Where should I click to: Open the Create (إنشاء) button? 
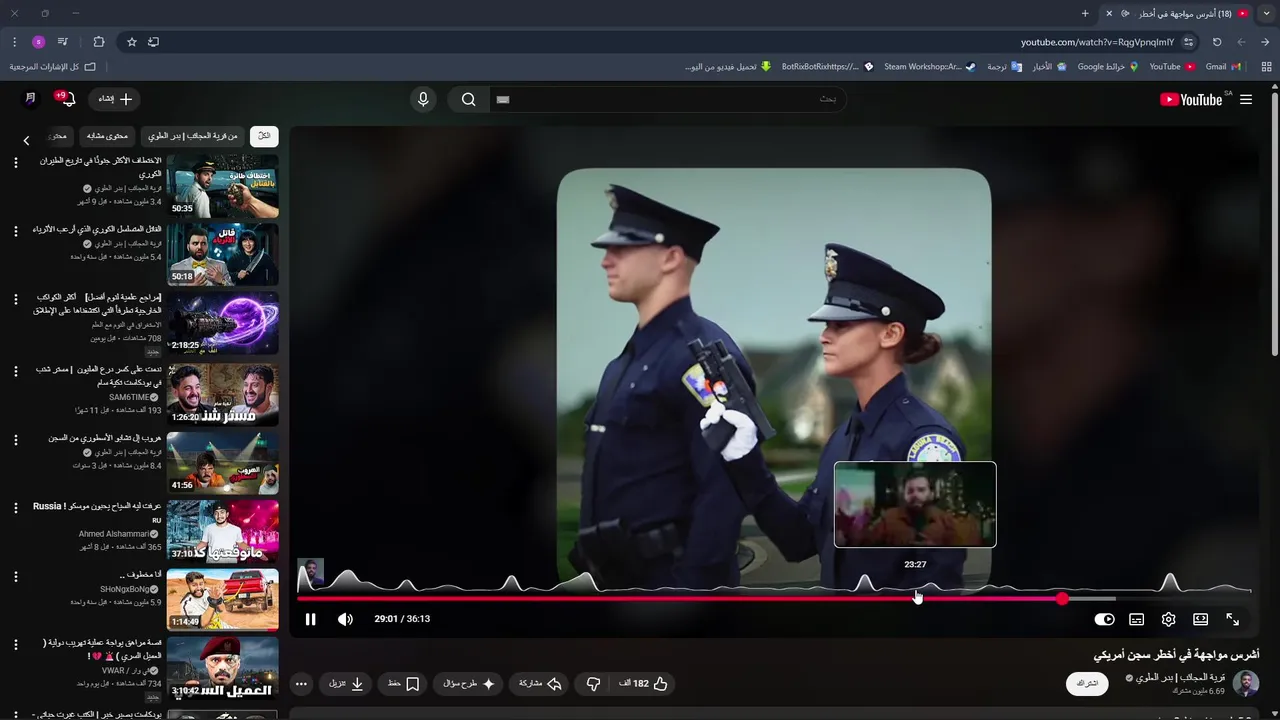115,99
